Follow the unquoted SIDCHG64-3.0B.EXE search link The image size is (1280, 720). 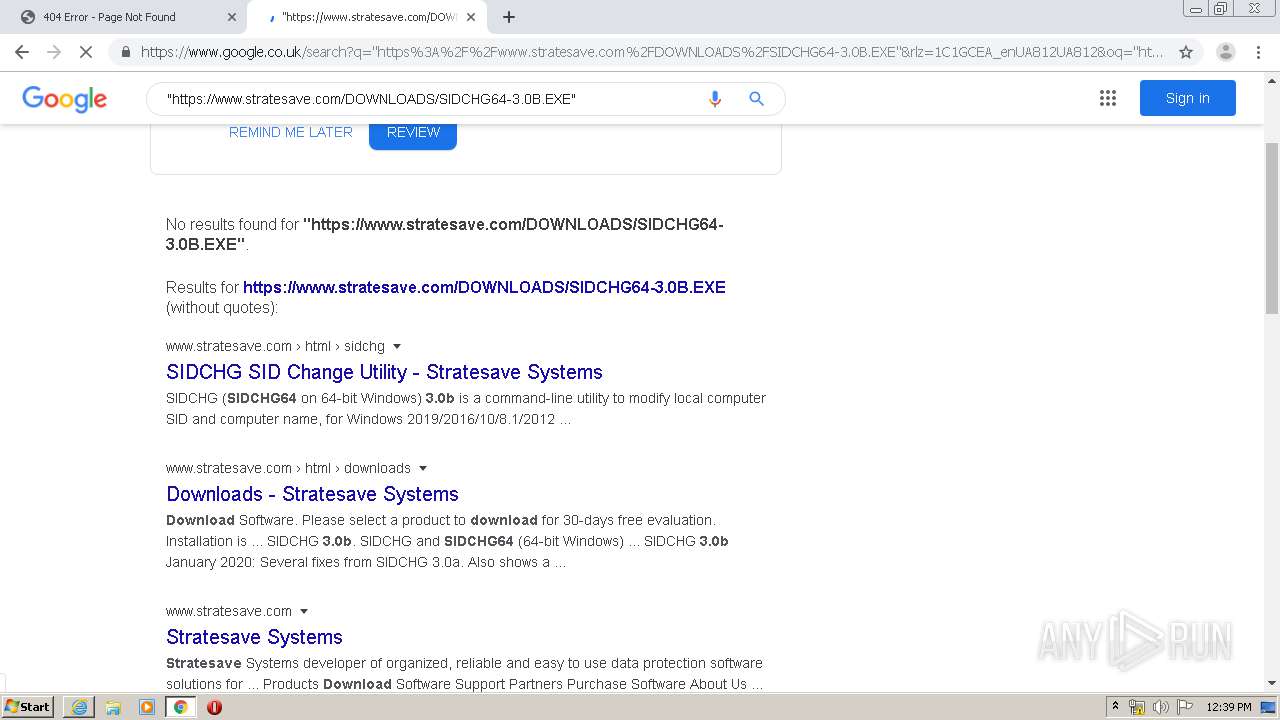484,287
